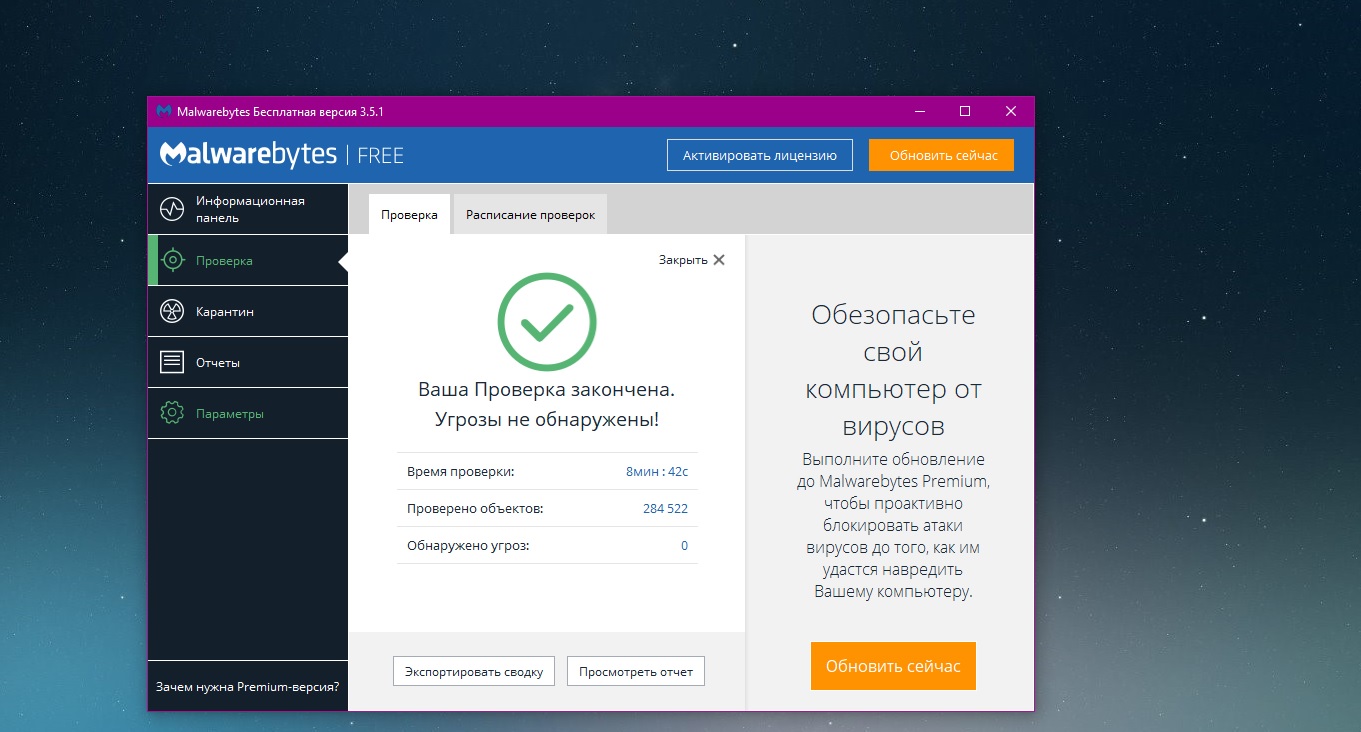Image resolution: width=1361 pixels, height=732 pixels.
Task: Click the Dashboard pulse icon in sidebar
Action: point(172,209)
